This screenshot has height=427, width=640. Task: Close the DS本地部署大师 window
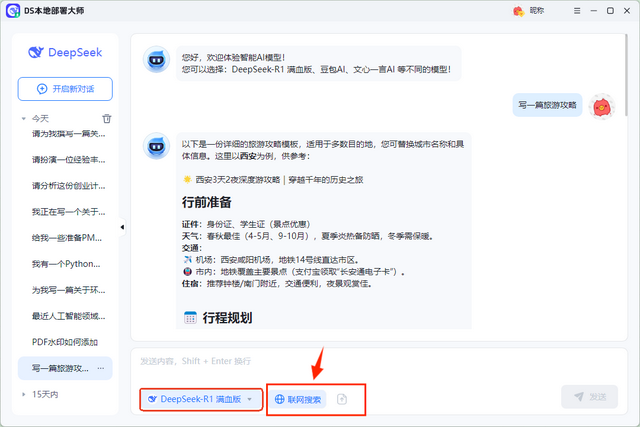tap(627, 11)
